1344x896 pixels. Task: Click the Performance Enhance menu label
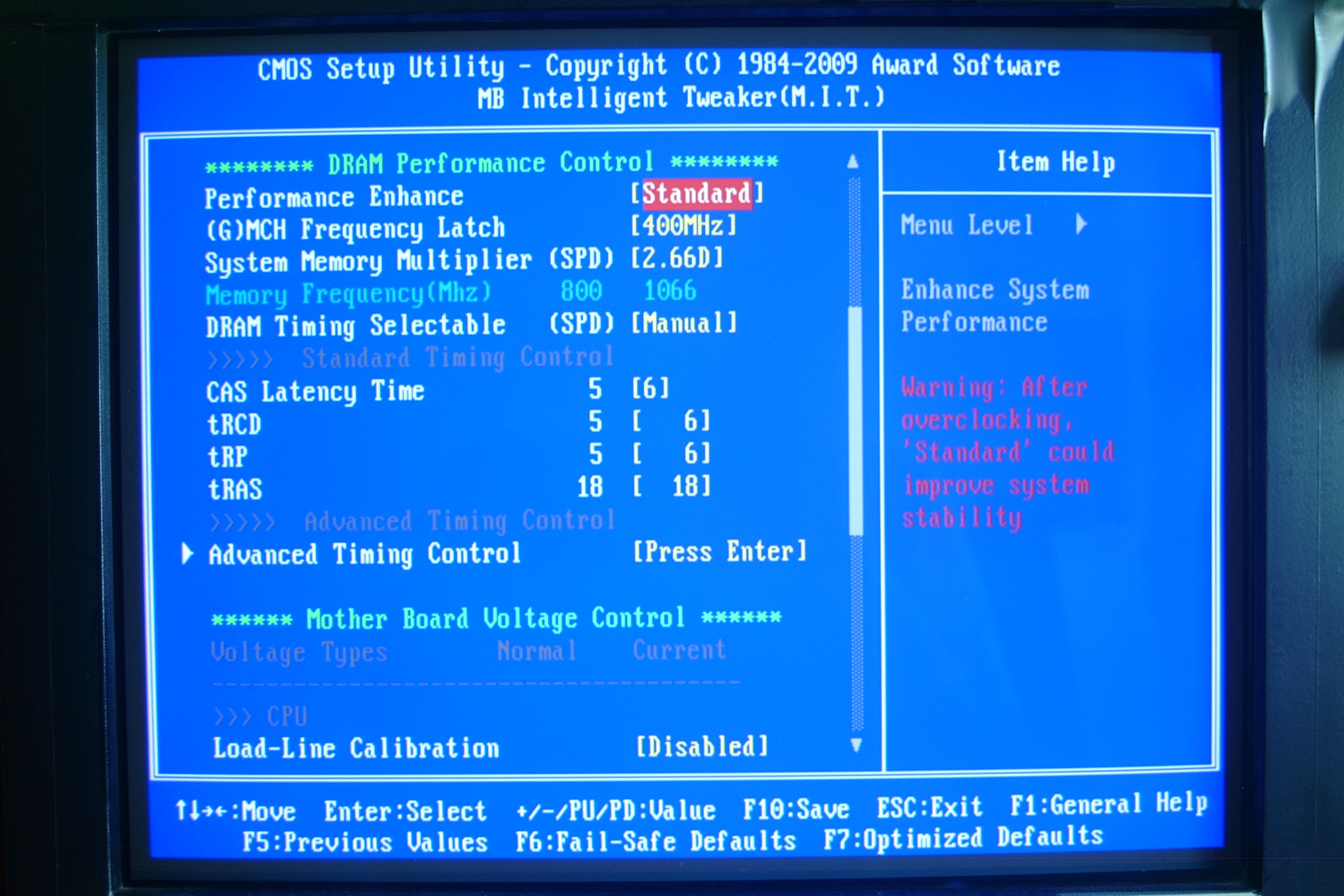click(334, 197)
